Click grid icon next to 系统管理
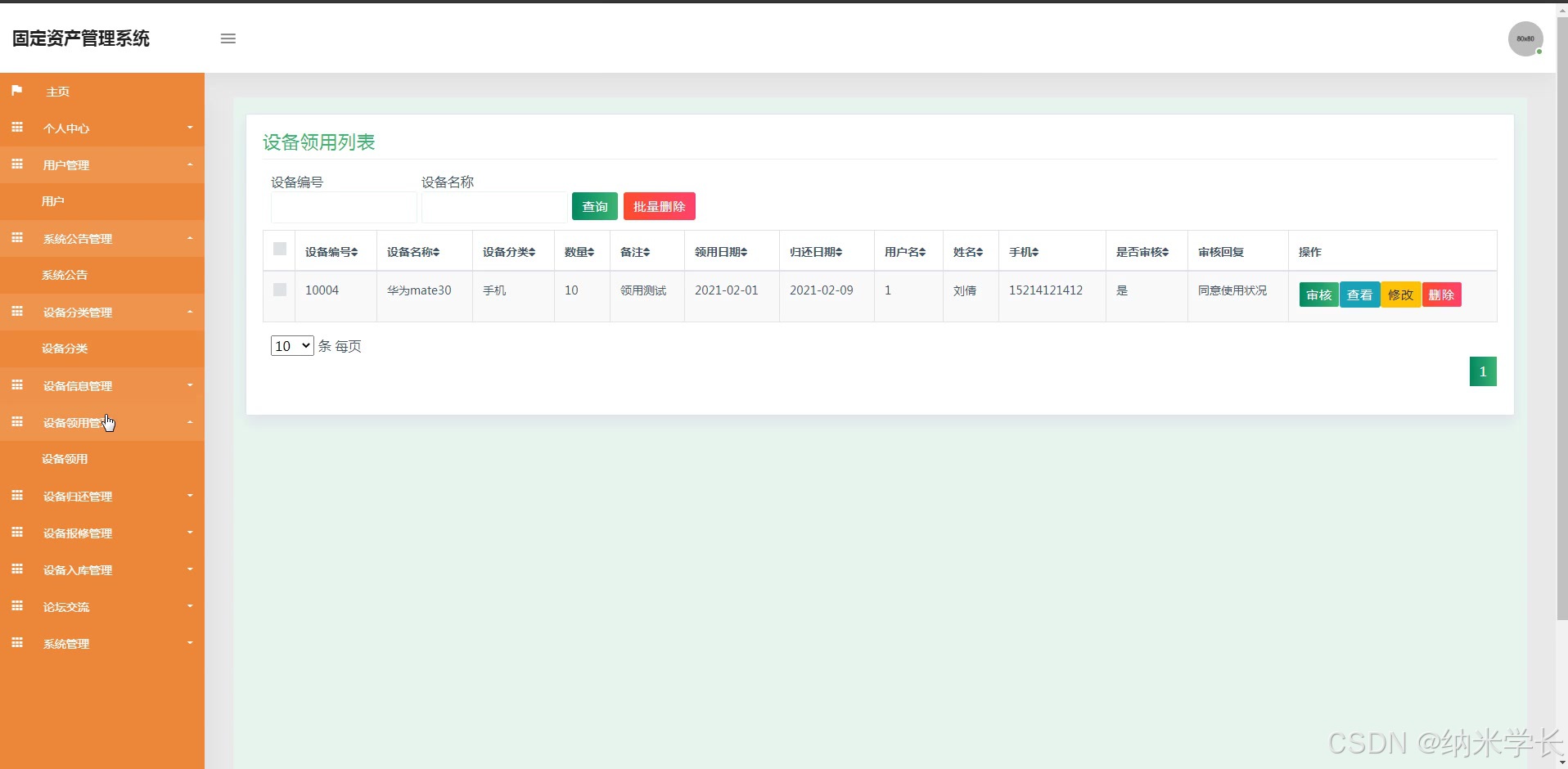Screen dimensions: 1568x769 (17, 642)
